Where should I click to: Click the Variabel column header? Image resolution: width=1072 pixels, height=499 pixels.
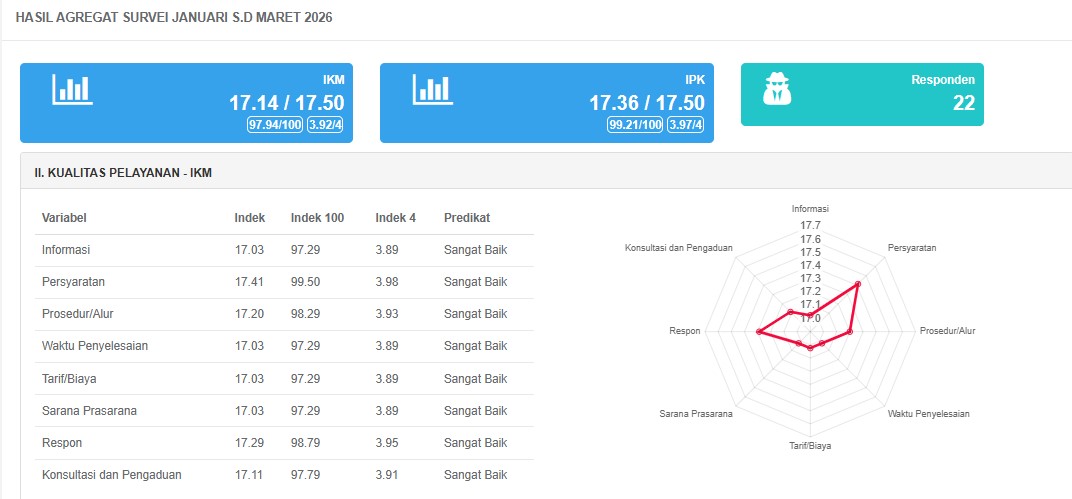[64, 218]
